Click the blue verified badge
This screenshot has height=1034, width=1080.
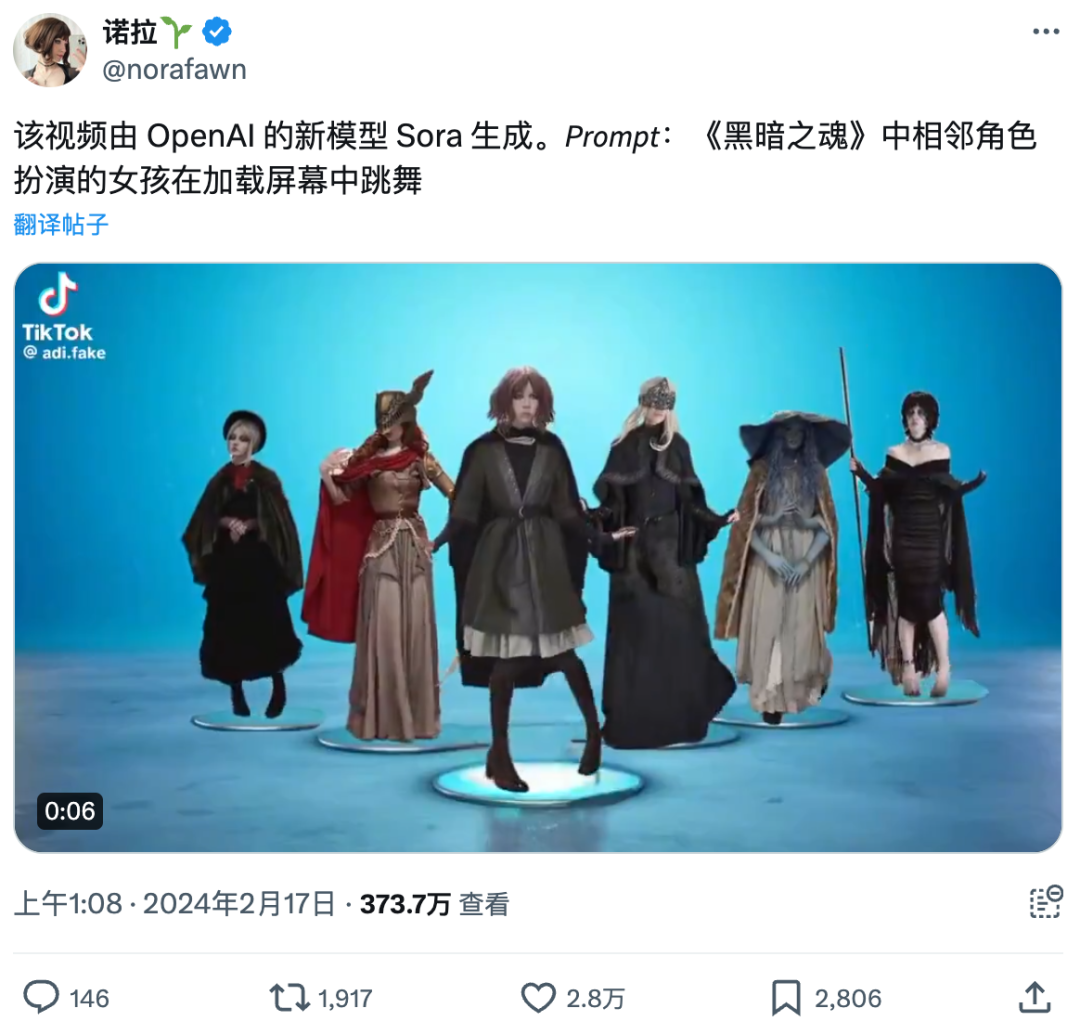click(x=217, y=32)
